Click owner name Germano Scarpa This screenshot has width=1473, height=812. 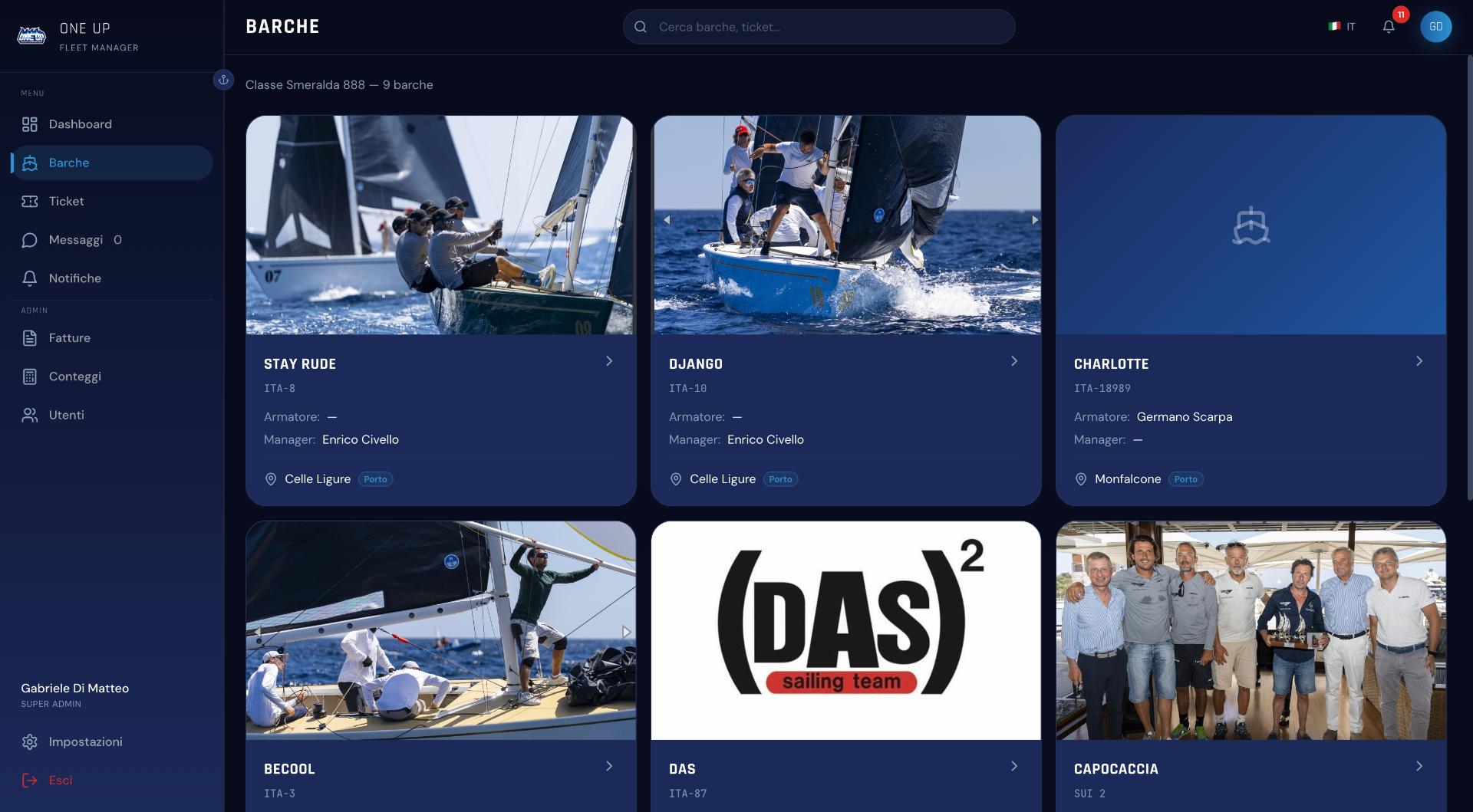click(x=1185, y=416)
